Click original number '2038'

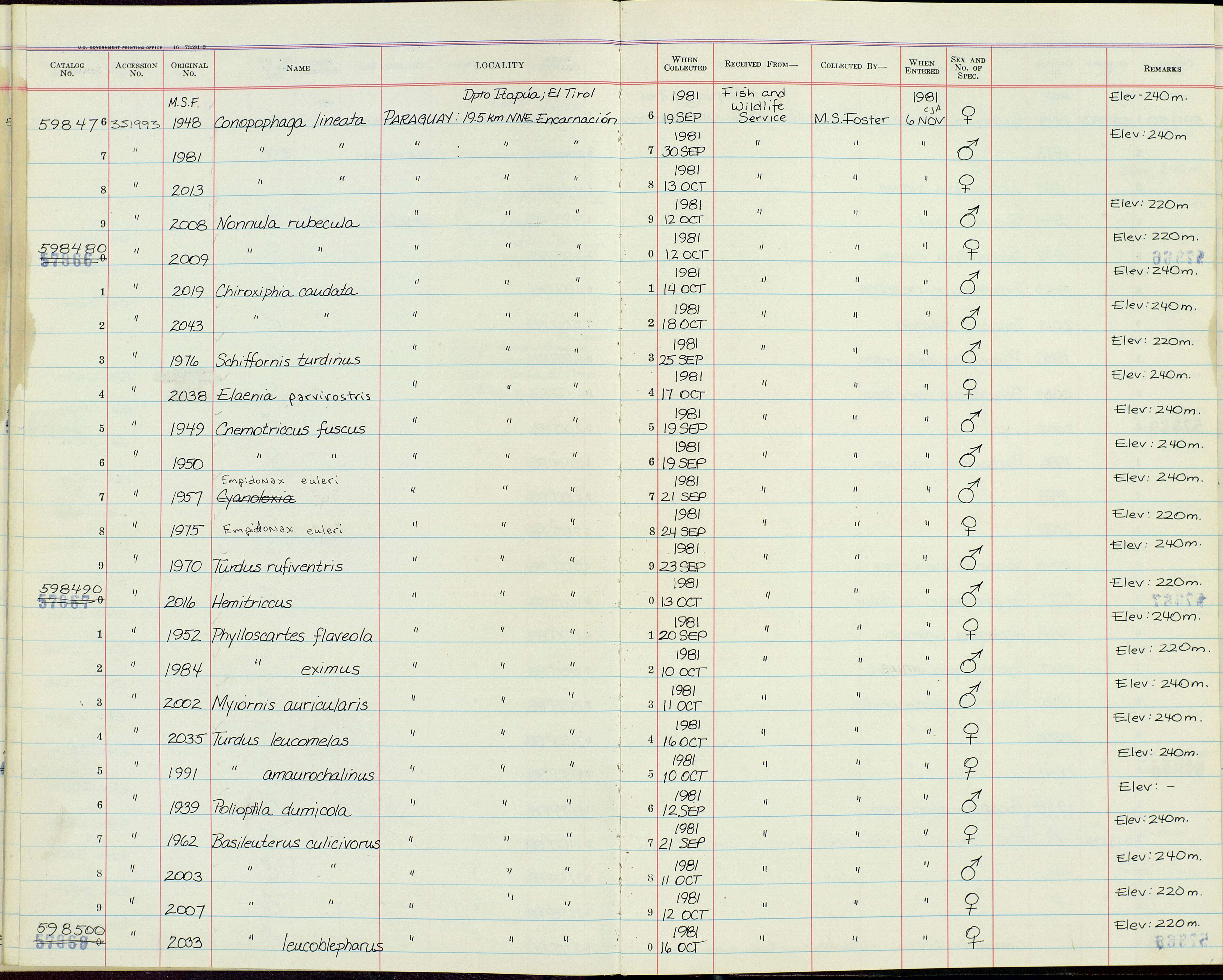coord(188,396)
